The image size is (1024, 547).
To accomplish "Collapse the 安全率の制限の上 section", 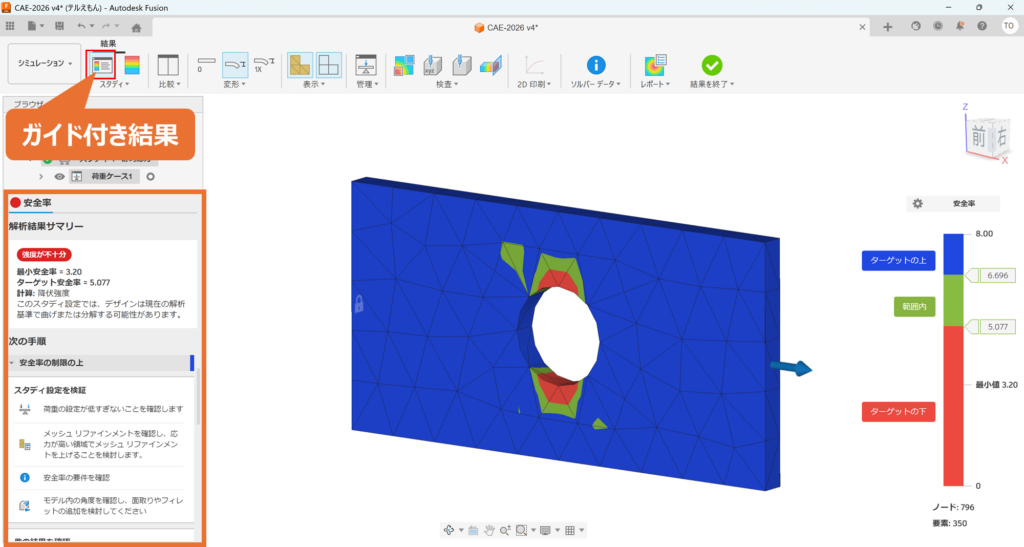I will [12, 362].
